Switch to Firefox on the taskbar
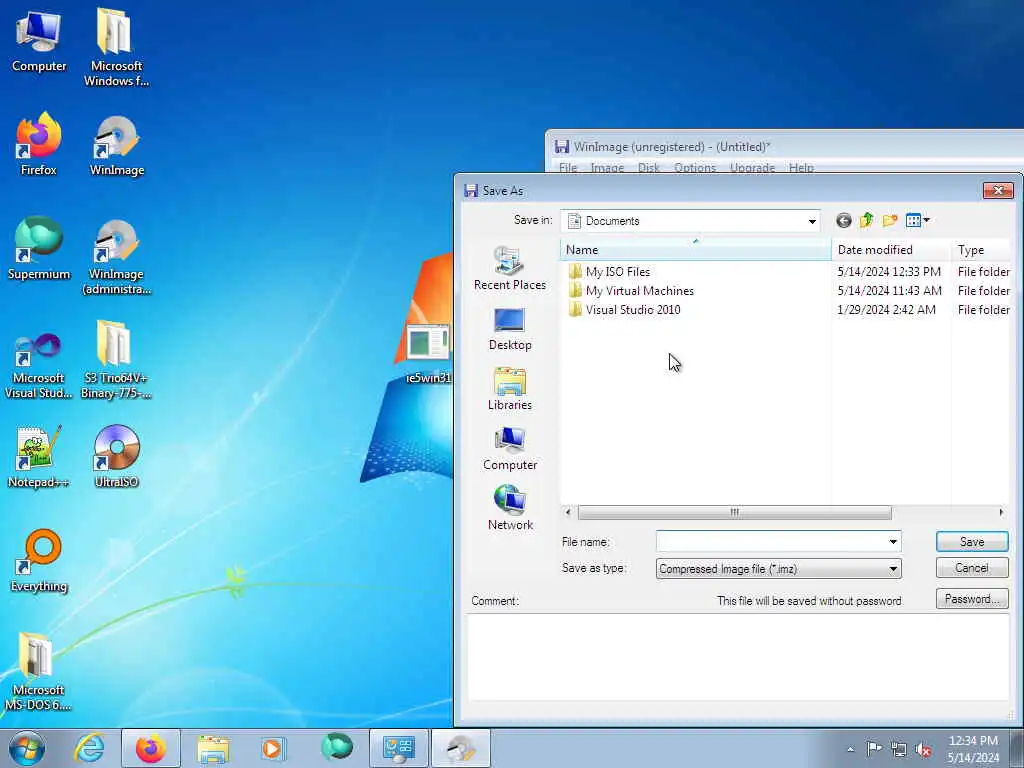This screenshot has width=1024, height=768. pyautogui.click(x=151, y=748)
